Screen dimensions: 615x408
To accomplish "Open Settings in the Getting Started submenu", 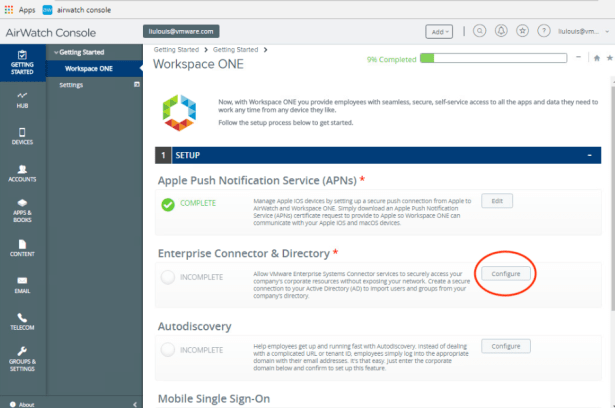I will pos(71,86).
